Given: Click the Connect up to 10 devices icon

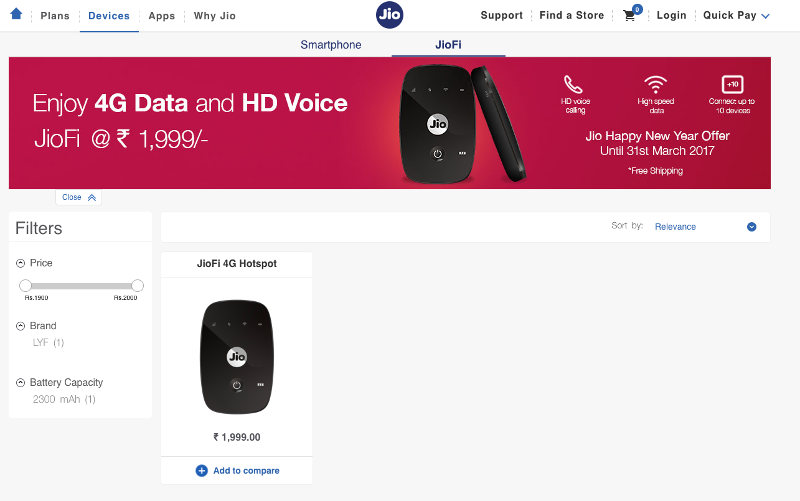Looking at the screenshot, I should (x=732, y=84).
